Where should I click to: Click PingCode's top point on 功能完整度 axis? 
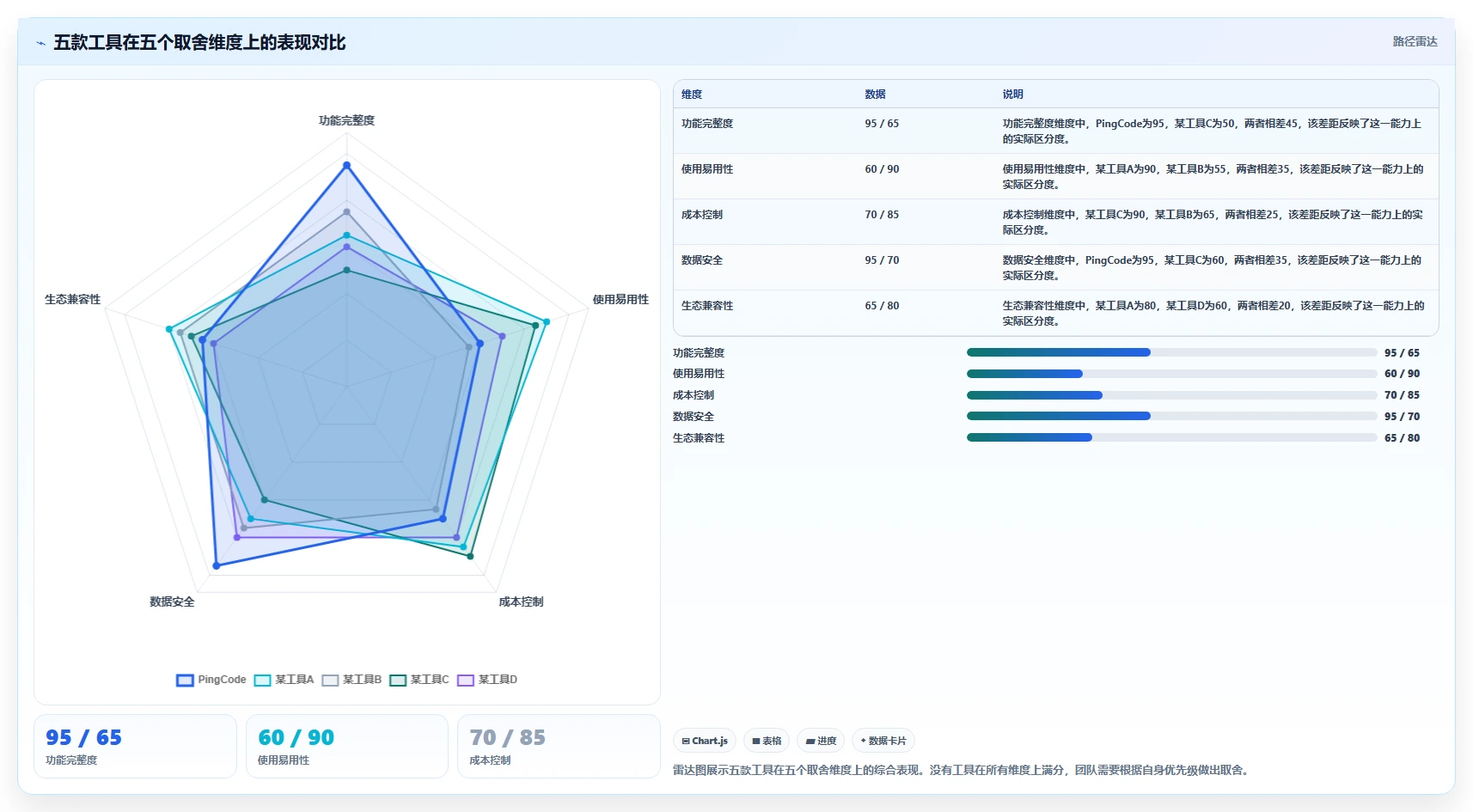coord(347,165)
